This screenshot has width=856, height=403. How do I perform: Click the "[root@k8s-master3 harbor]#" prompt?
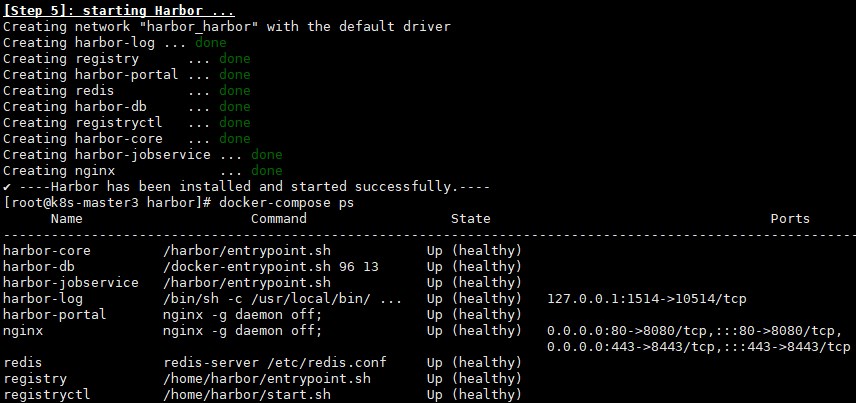click(107, 203)
